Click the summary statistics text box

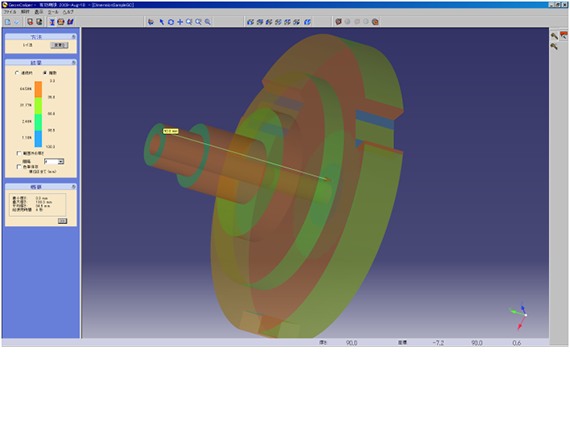tap(37, 204)
